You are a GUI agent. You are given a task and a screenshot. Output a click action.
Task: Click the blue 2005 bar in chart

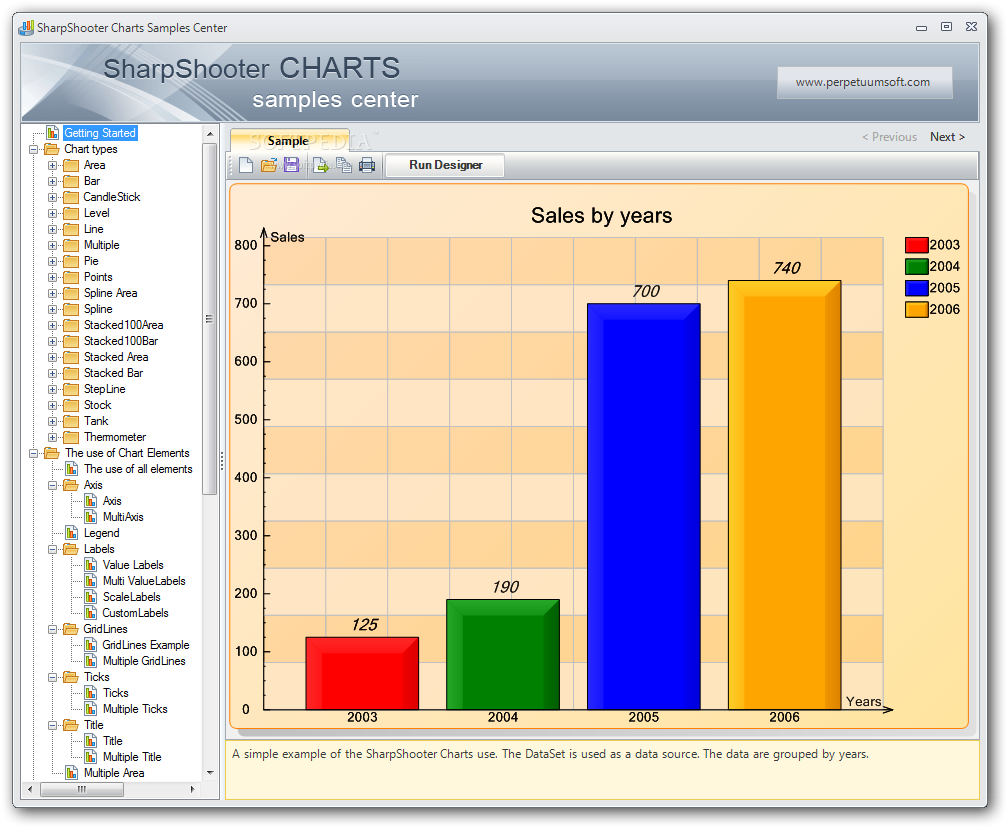tap(644, 507)
